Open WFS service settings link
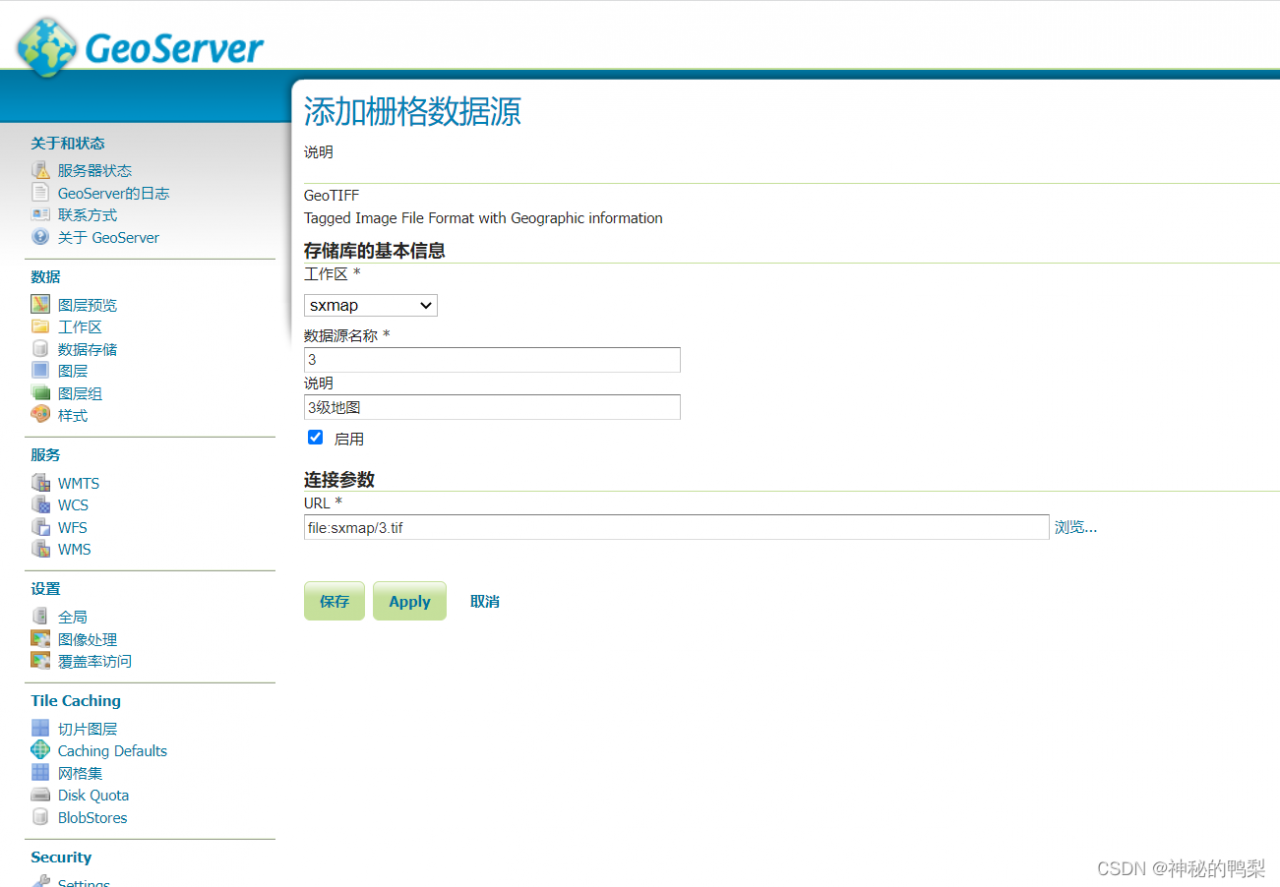 (x=72, y=527)
